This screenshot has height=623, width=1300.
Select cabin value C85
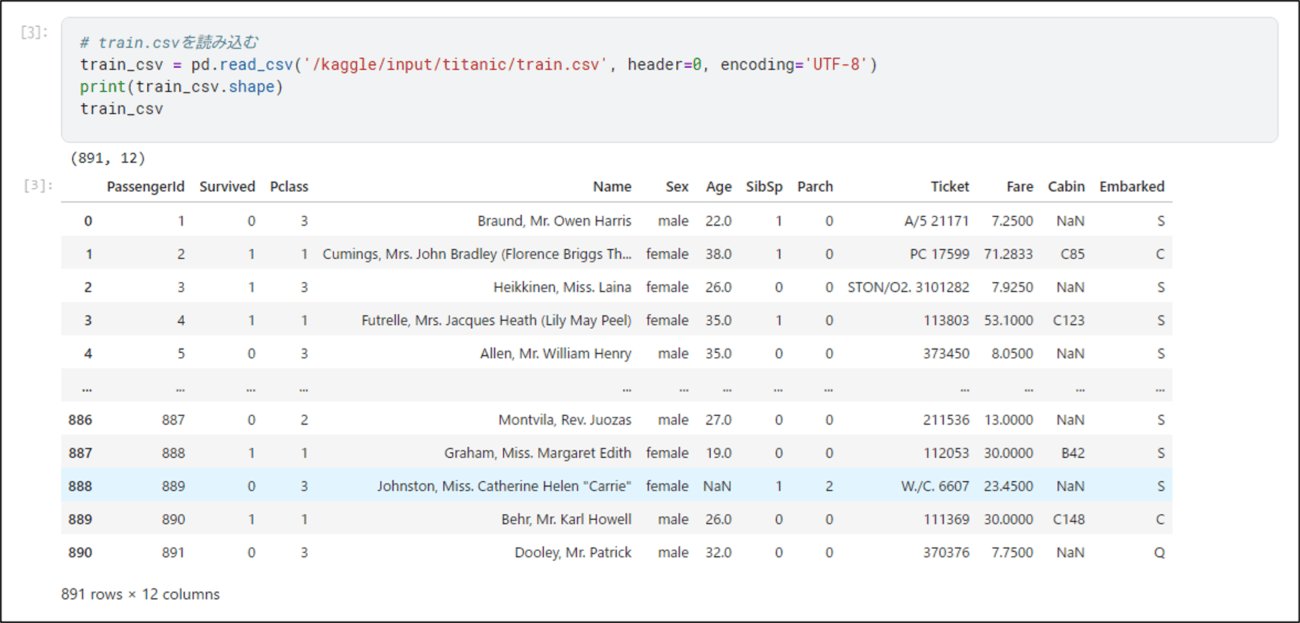click(1072, 254)
